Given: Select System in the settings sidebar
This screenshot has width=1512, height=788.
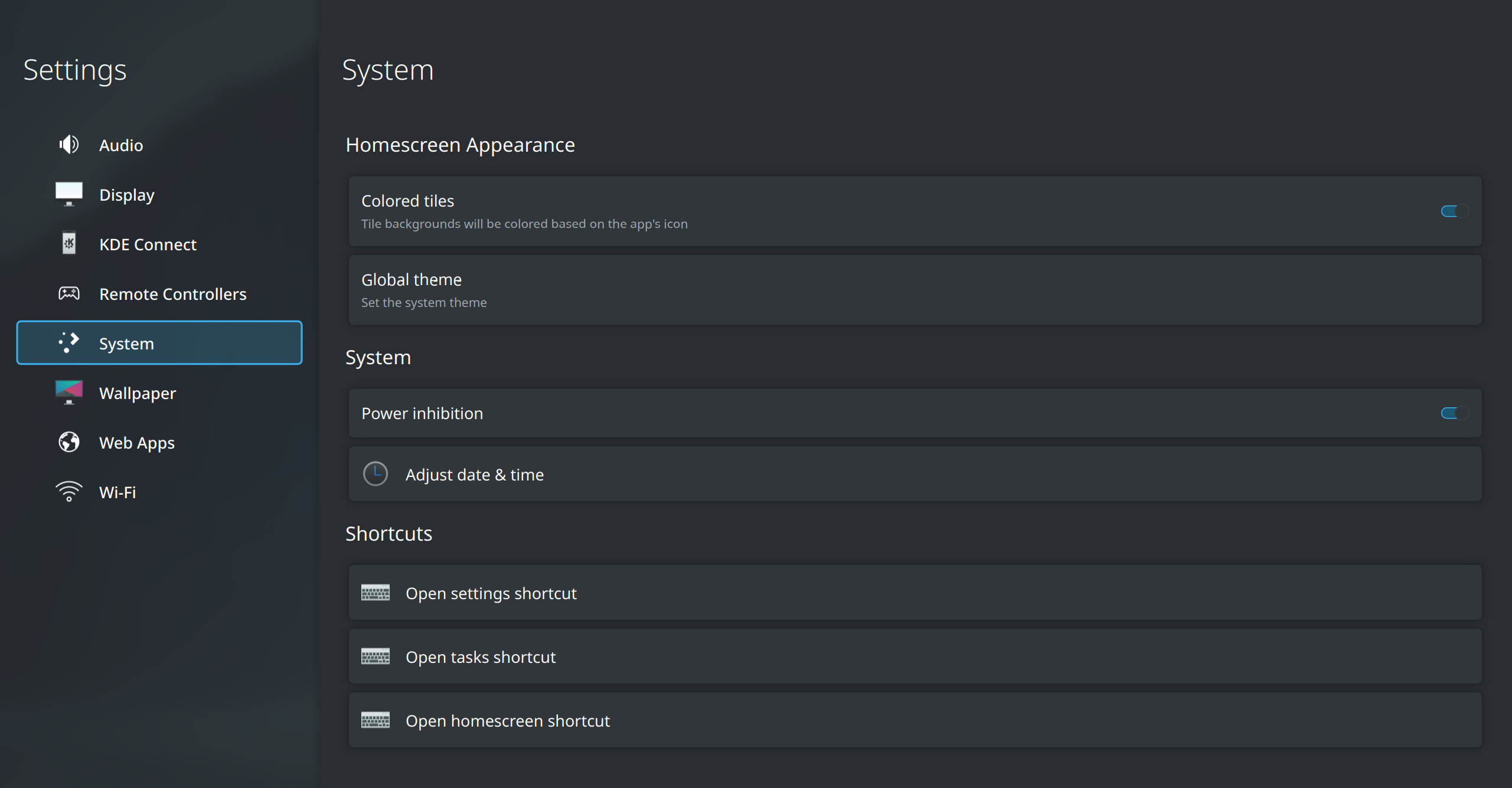Looking at the screenshot, I should tap(159, 343).
